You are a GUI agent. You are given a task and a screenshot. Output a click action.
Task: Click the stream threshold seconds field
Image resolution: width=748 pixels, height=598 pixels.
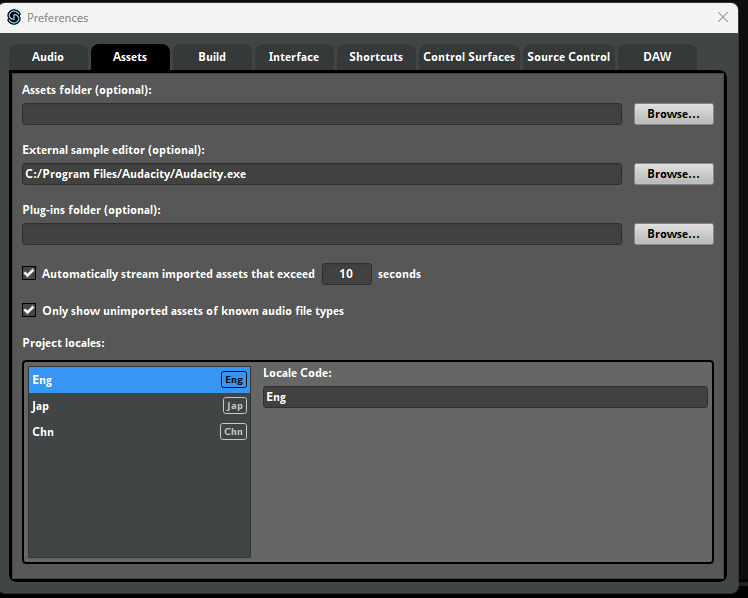pyautogui.click(x=347, y=274)
